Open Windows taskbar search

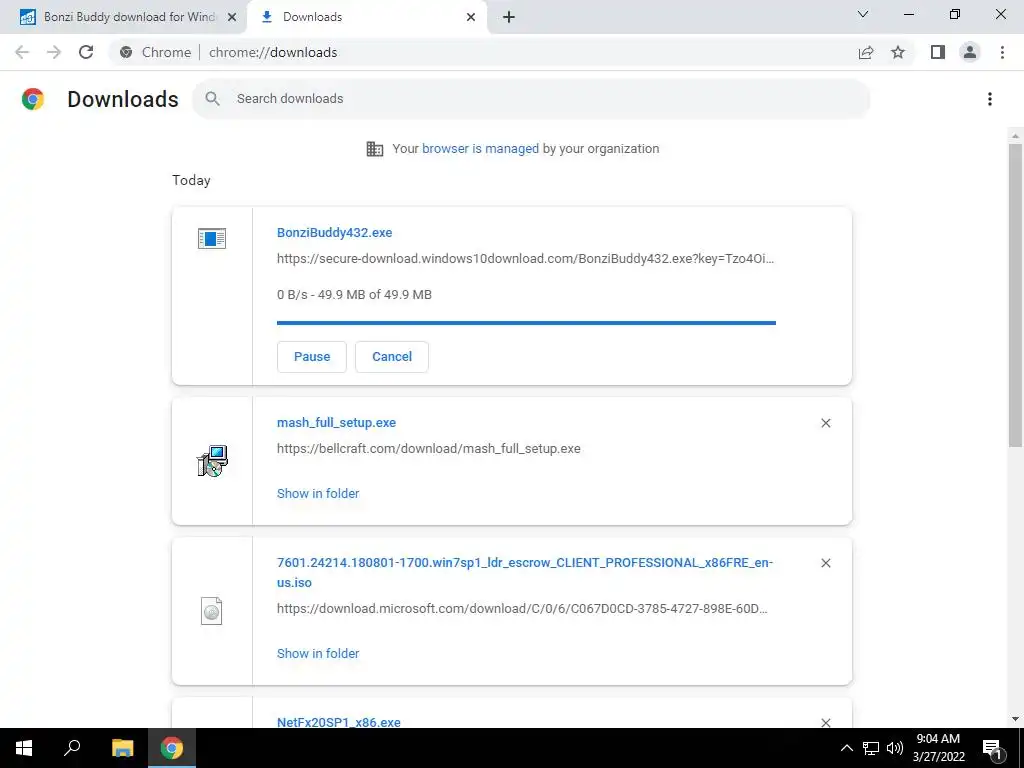click(x=72, y=748)
